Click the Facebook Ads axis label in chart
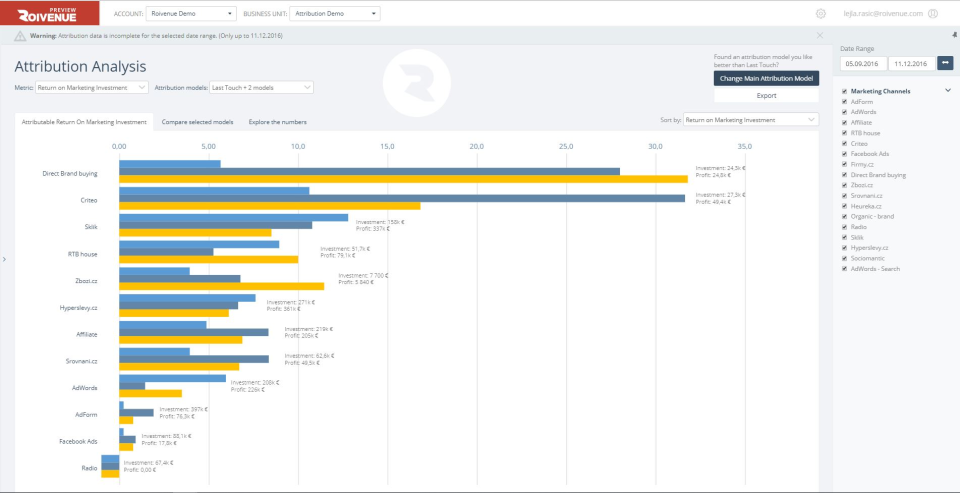This screenshot has height=493, width=960. point(78,441)
